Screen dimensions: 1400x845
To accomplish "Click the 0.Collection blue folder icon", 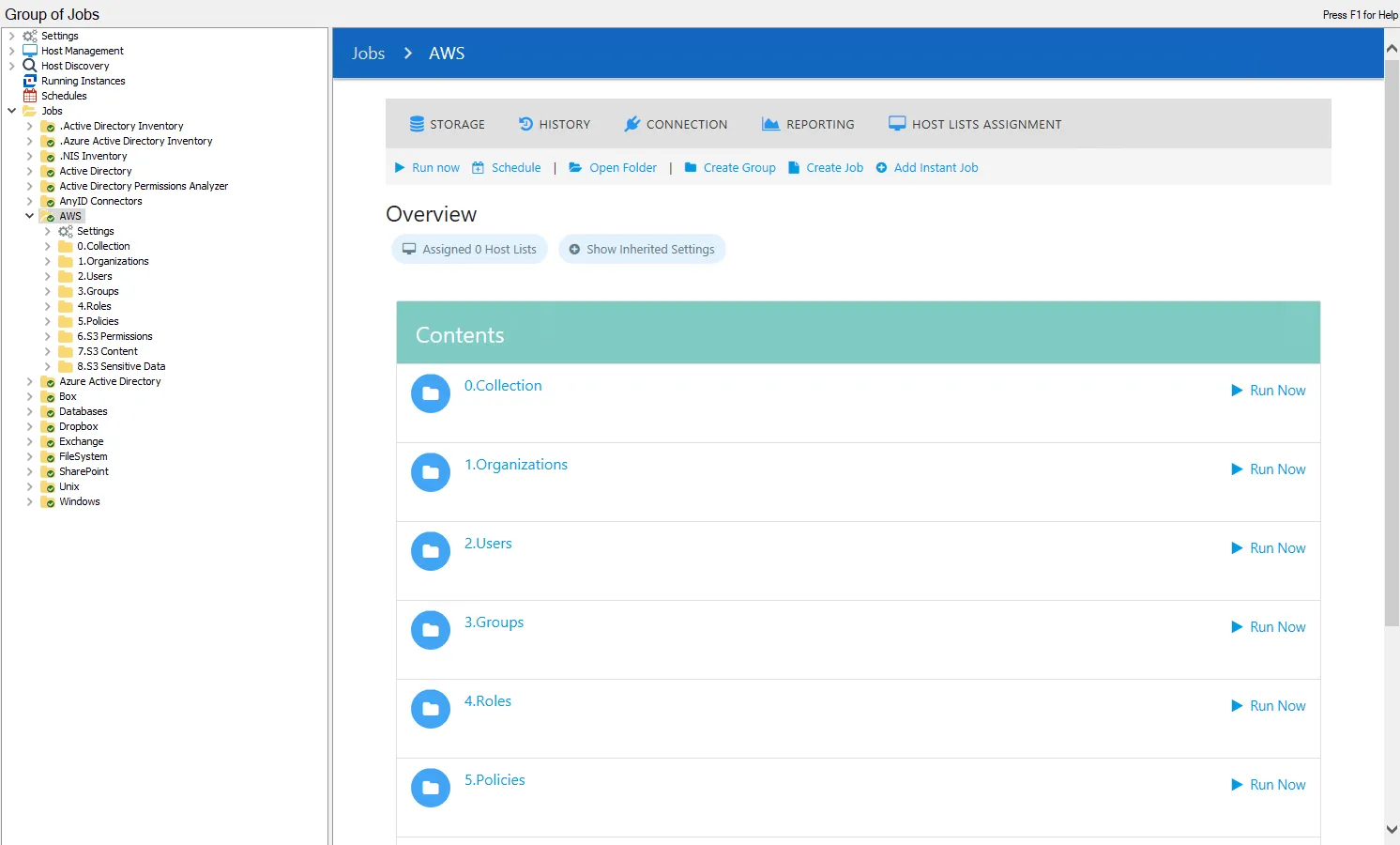I will pos(431,393).
